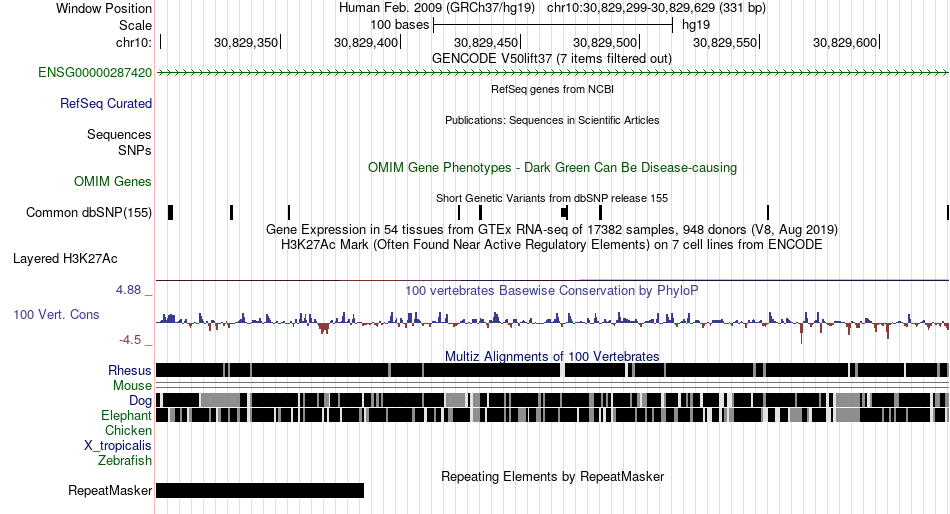Click the chr10: ruler label
Image resolution: width=950 pixels, height=514 pixels.
pos(134,42)
